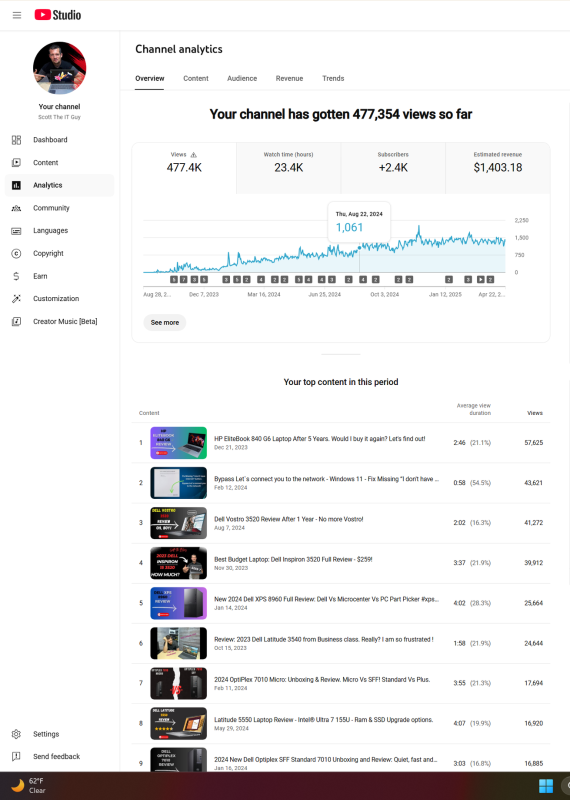
Task: Open the weather widget showing 62°F
Action: pyautogui.click(x=29, y=786)
